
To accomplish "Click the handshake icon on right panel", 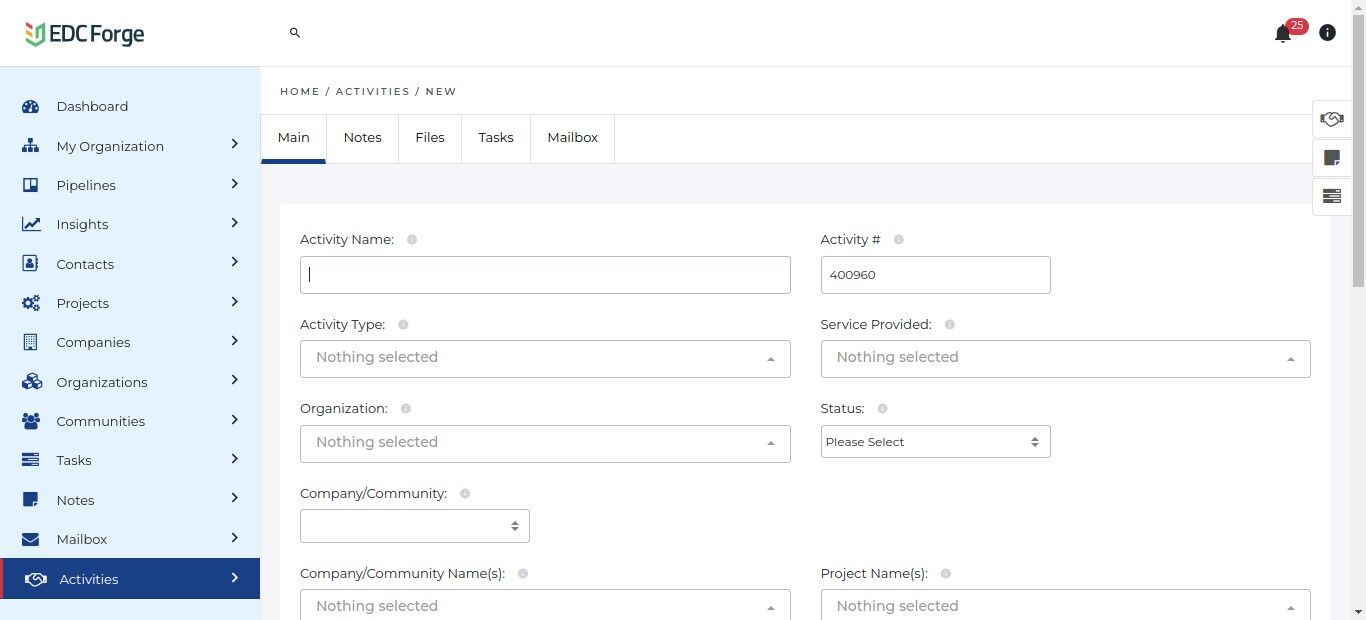I will click(x=1331, y=119).
